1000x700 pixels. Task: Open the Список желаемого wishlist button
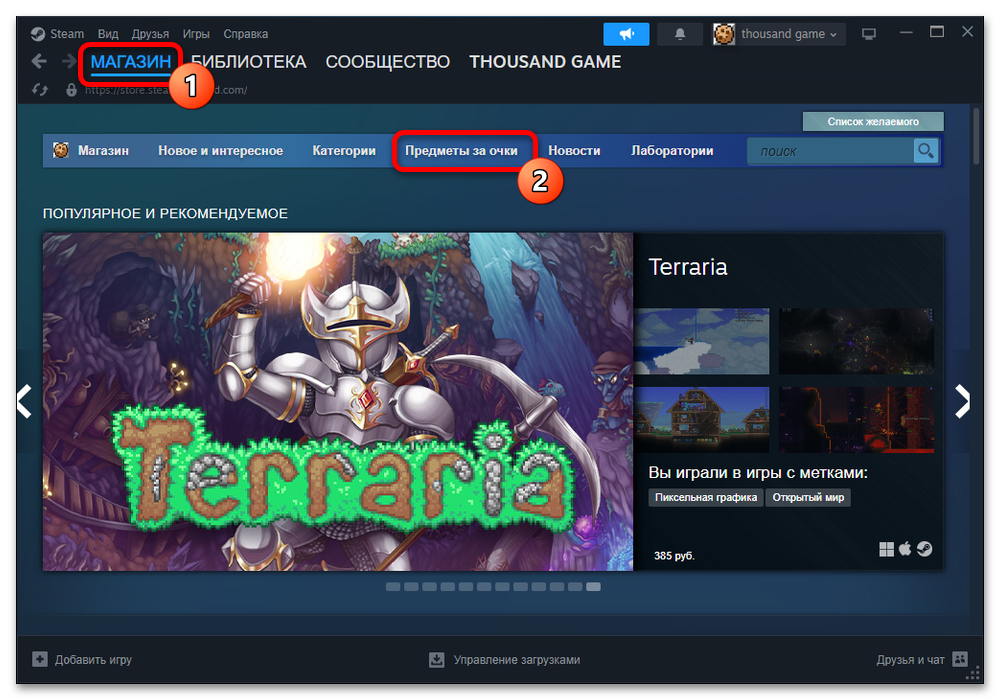click(873, 121)
